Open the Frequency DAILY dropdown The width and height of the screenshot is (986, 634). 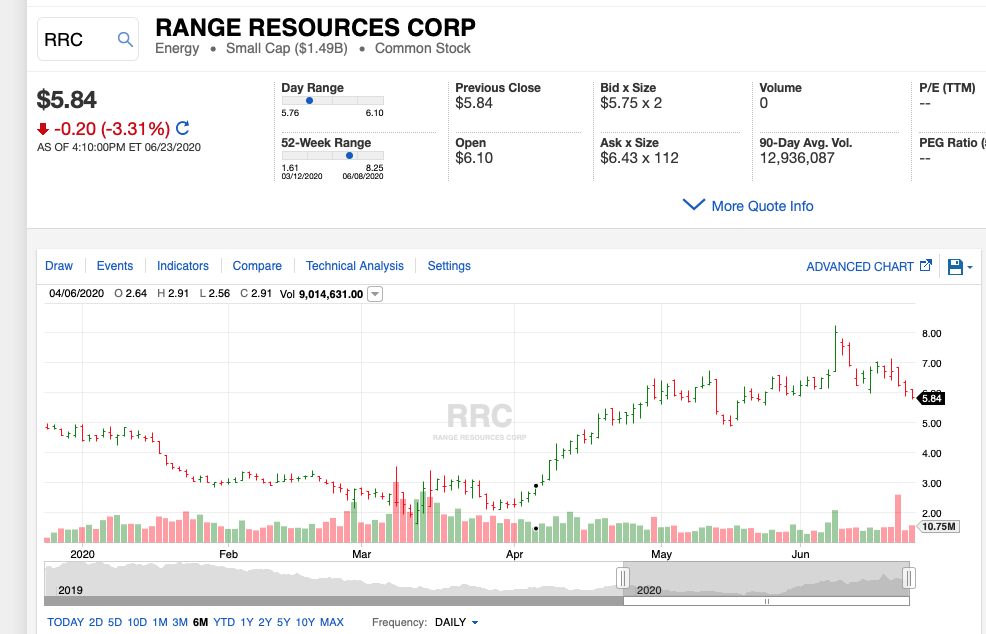click(457, 622)
